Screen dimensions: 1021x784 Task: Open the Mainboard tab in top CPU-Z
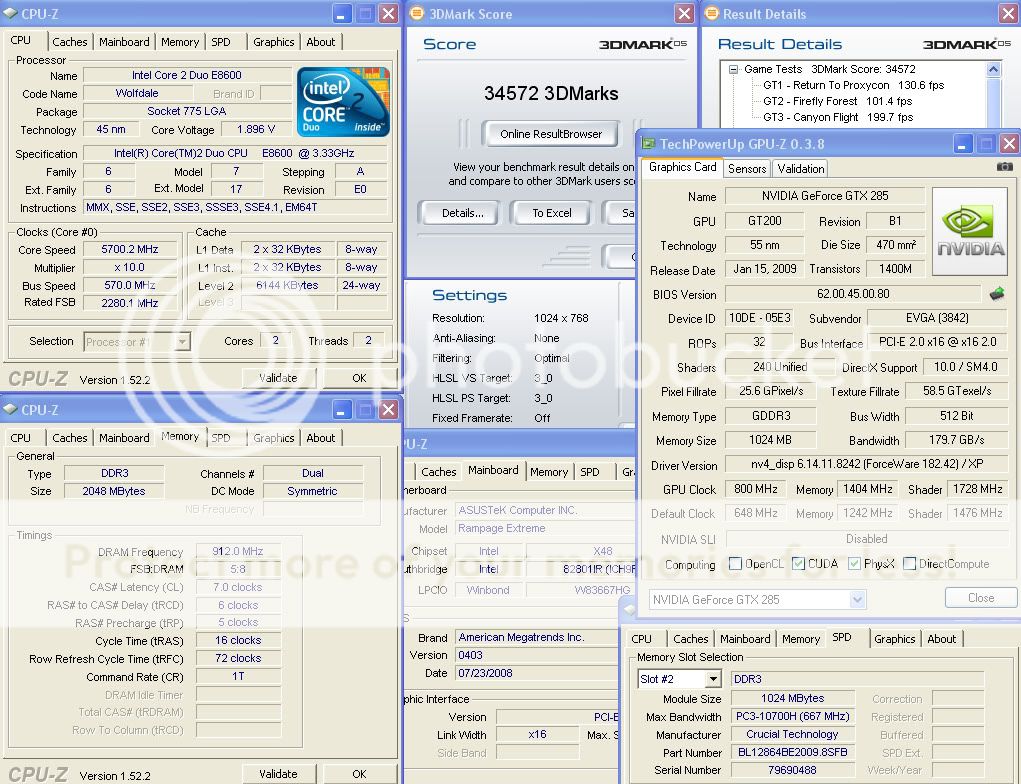click(x=124, y=42)
